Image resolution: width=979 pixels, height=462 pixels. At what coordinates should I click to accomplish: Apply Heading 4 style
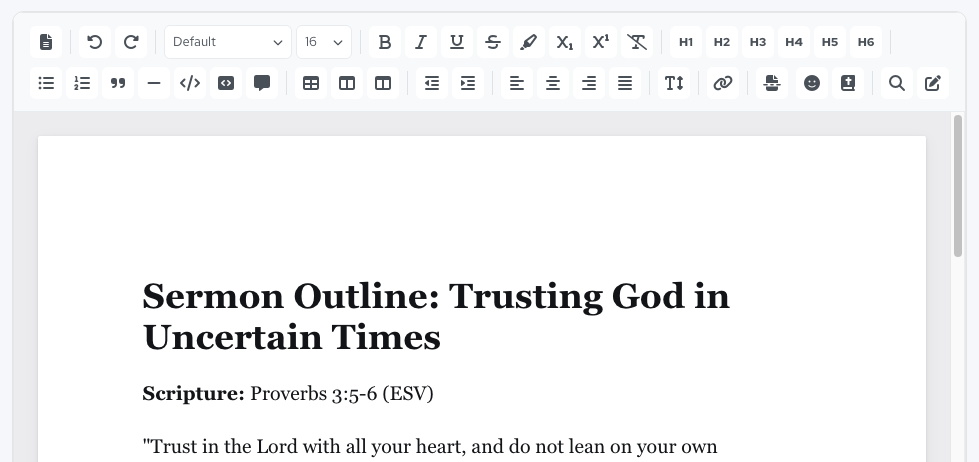click(794, 42)
